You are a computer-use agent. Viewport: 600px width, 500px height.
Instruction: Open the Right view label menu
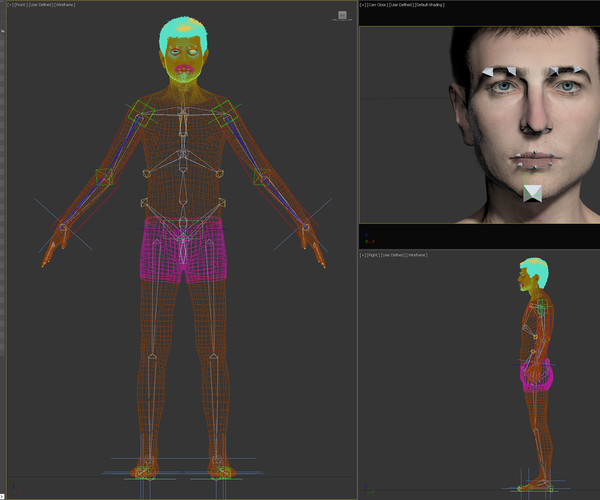(373, 255)
